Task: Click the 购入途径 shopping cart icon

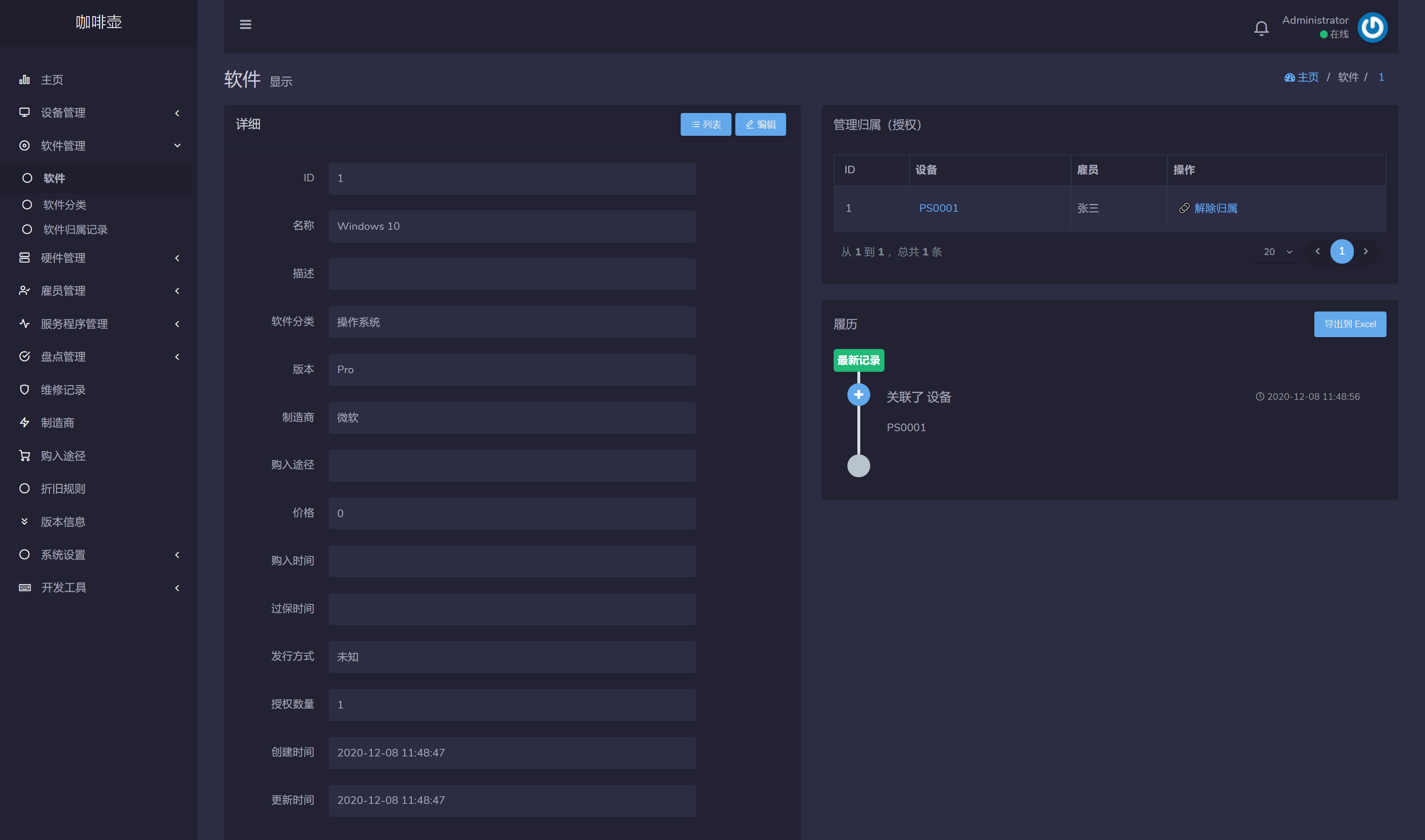Action: [x=24, y=456]
